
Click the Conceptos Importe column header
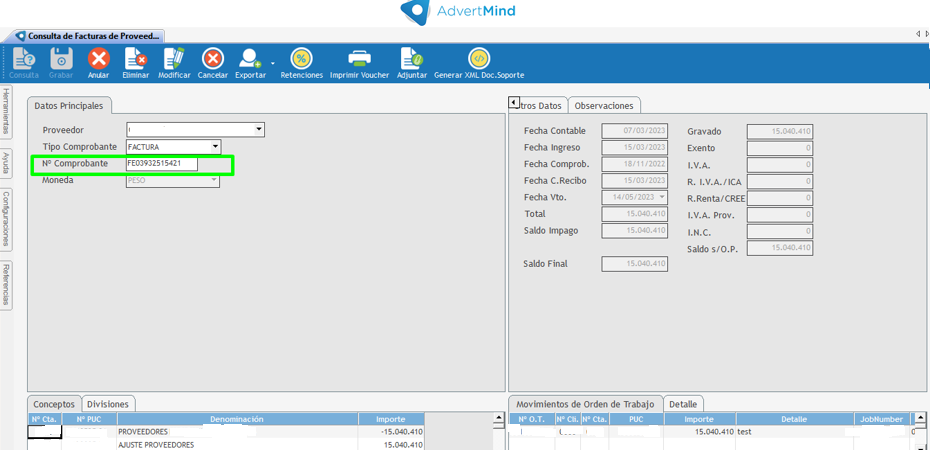[x=391, y=419]
